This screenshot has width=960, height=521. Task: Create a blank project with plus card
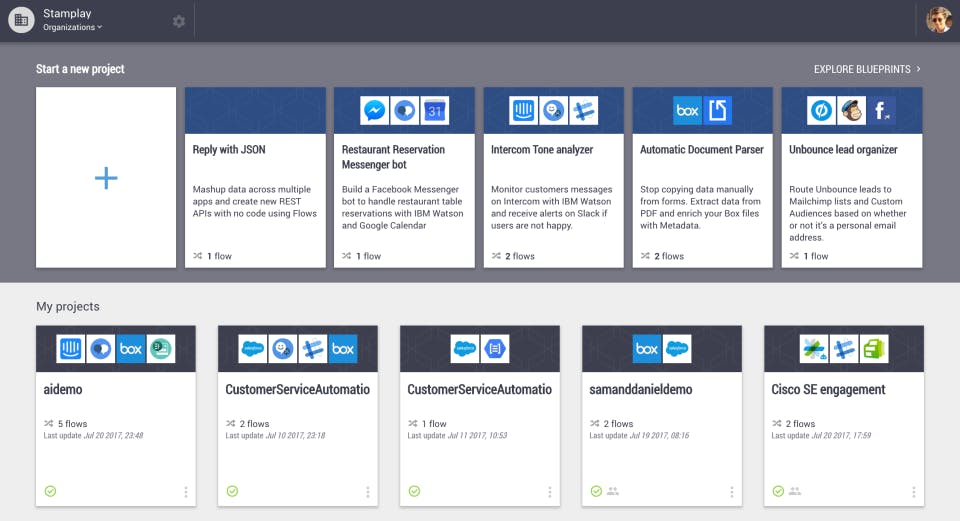[x=106, y=178]
